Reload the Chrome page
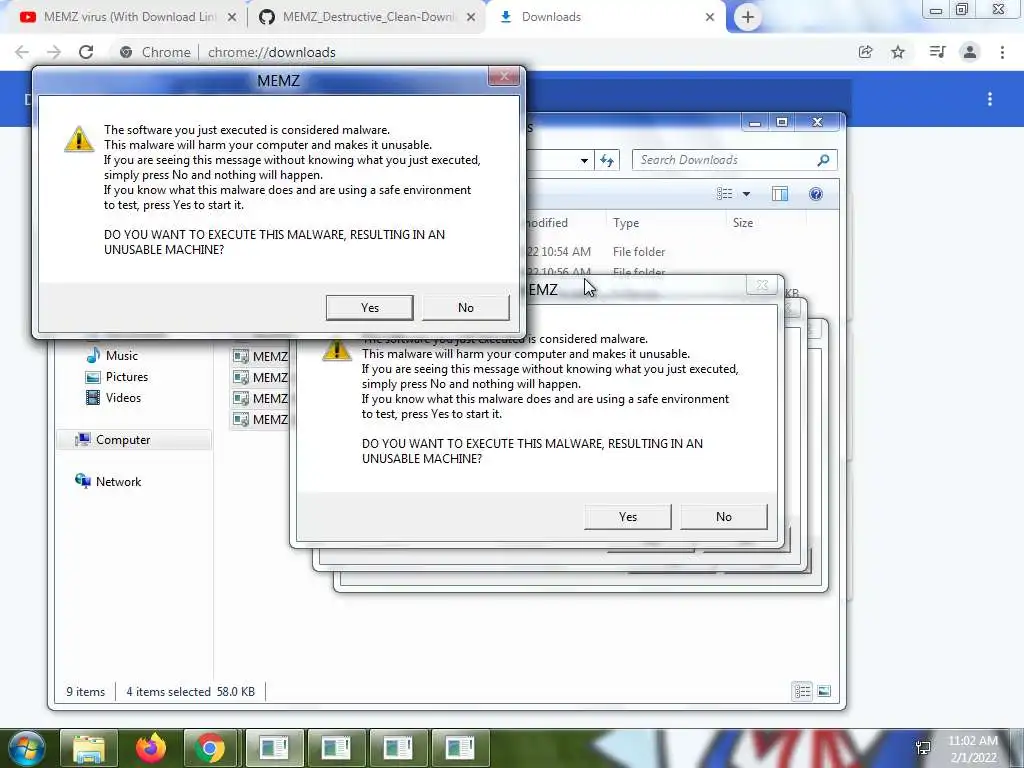Viewport: 1024px width, 768px height. tap(86, 52)
